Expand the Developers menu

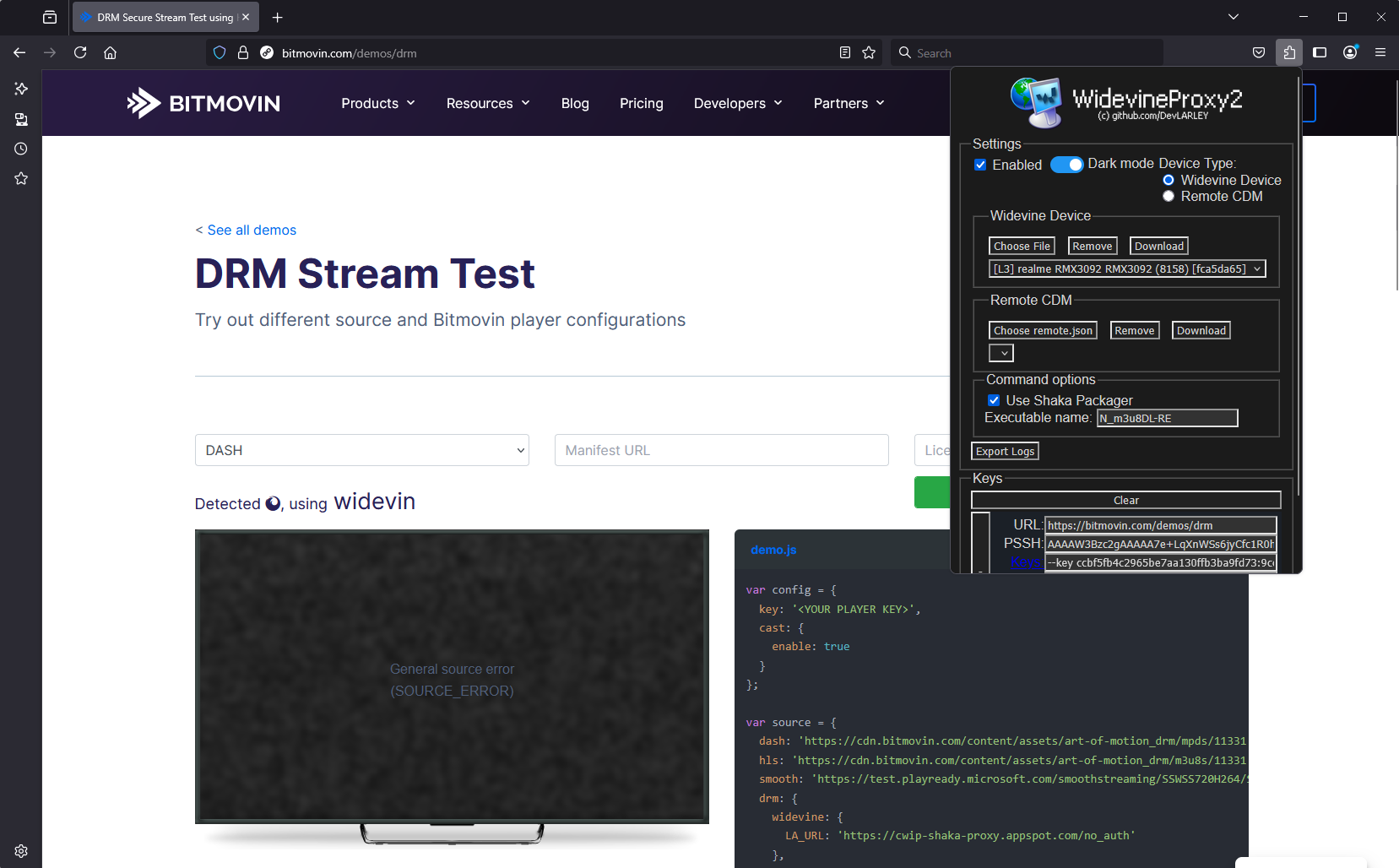point(738,103)
